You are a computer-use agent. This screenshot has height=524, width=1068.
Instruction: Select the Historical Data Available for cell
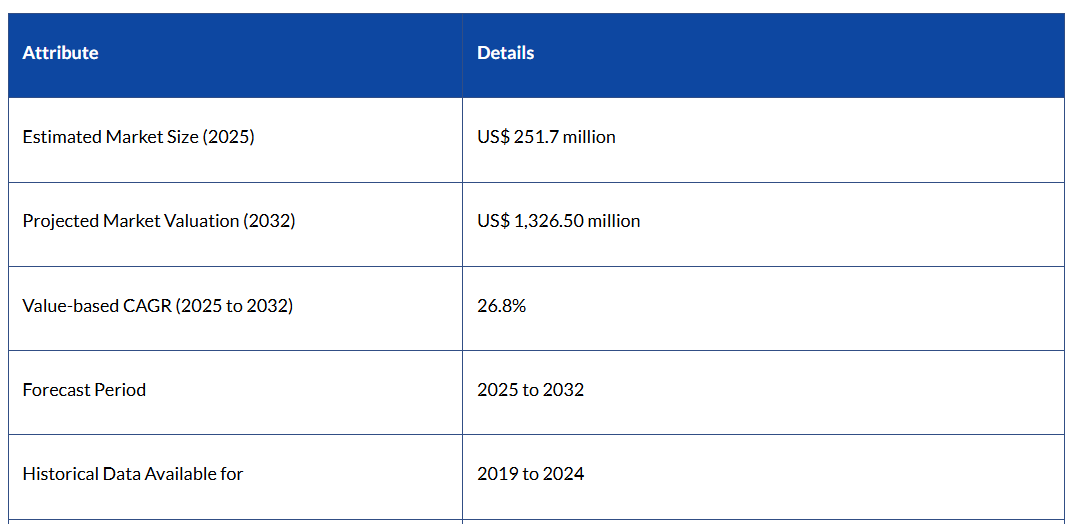pos(132,474)
